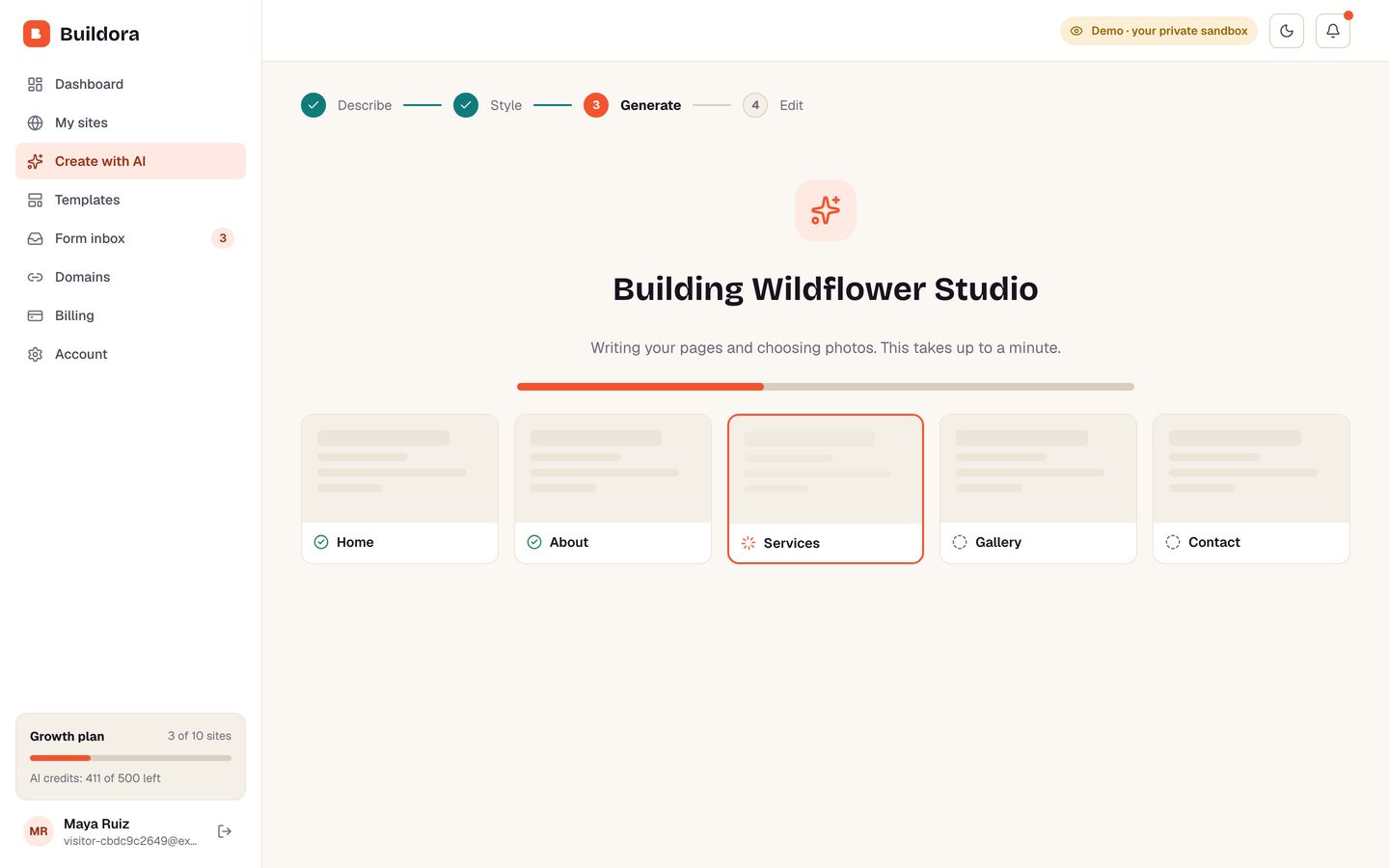Viewport: 1389px width, 868px height.
Task: Click the site generation progress bar
Action: pos(826,387)
